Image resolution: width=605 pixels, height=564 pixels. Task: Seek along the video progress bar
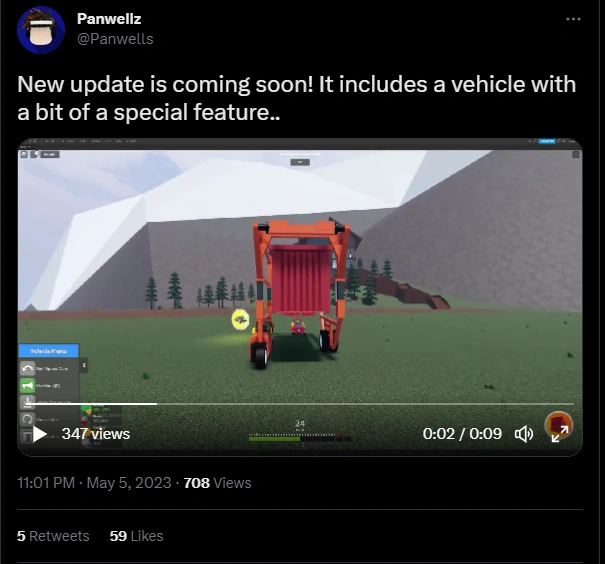(x=300, y=404)
